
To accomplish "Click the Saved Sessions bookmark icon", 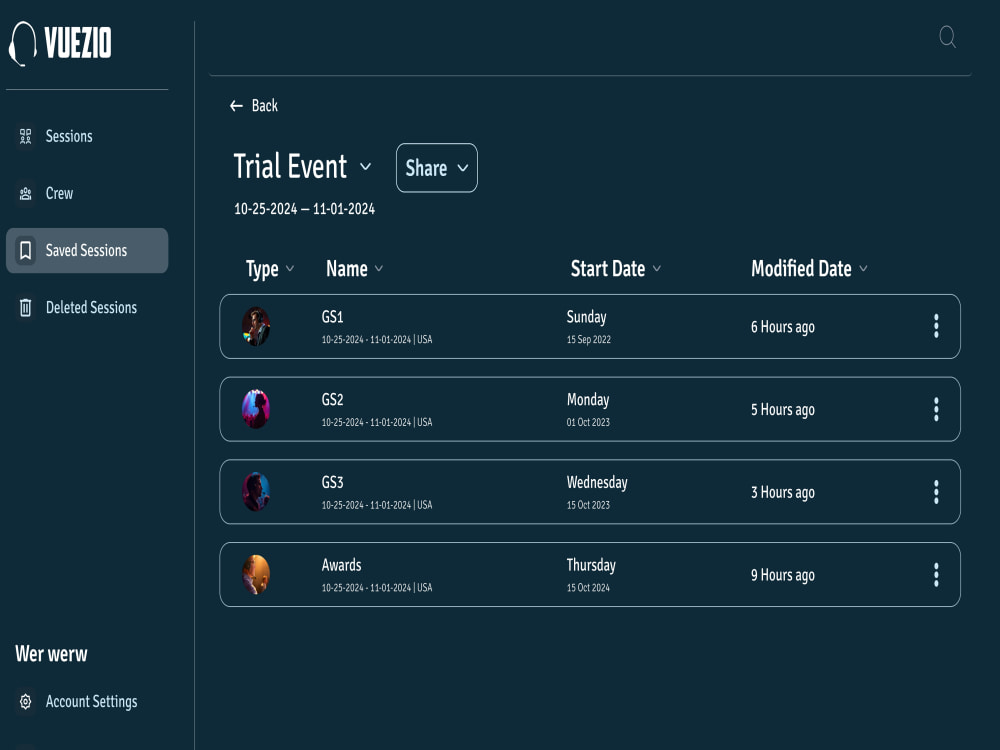I will click(x=26, y=251).
